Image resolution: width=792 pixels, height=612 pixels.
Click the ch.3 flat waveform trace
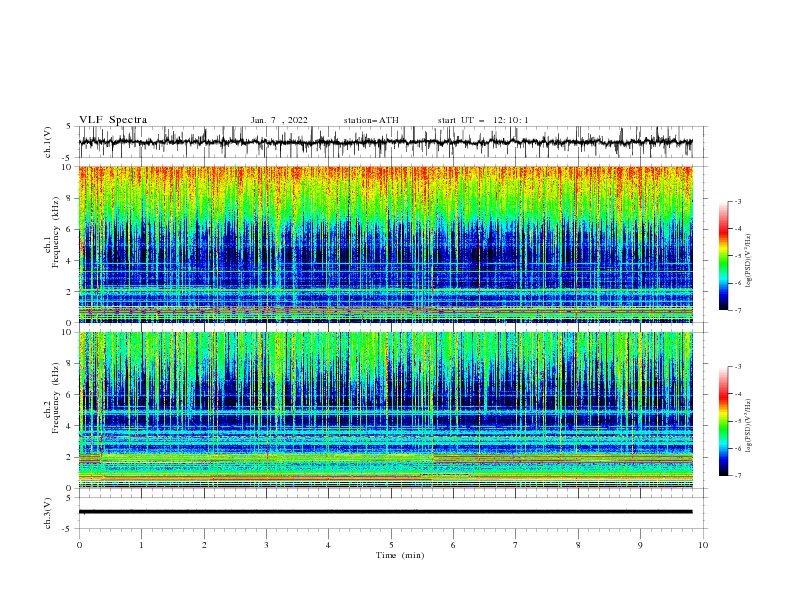pos(385,512)
